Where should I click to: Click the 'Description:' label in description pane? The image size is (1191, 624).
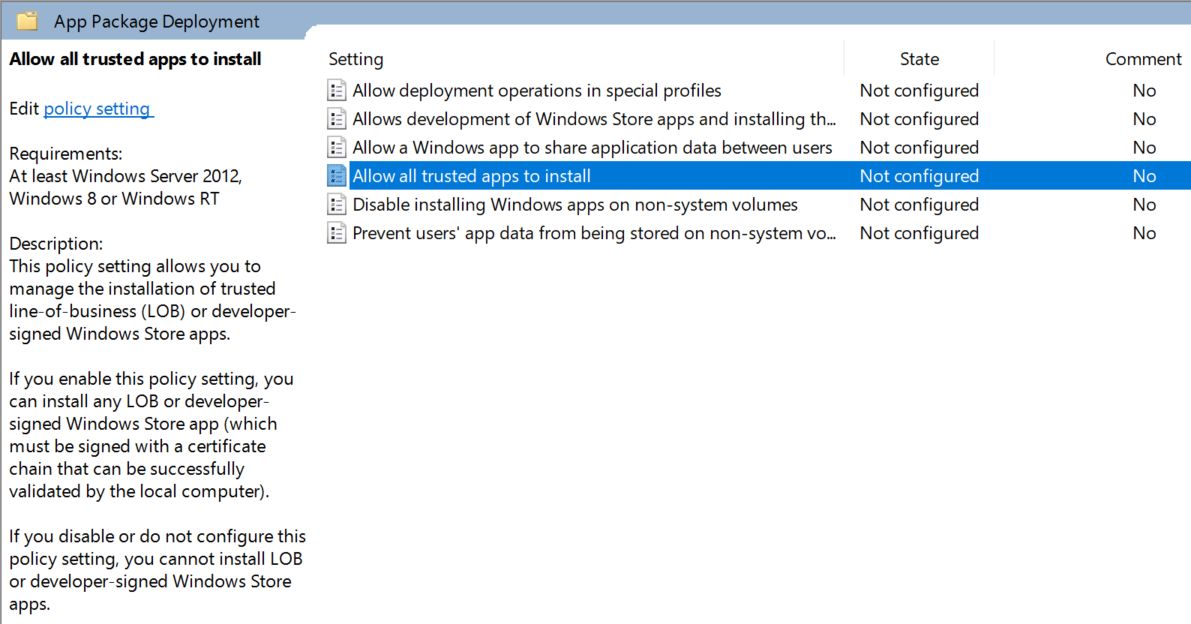click(x=56, y=244)
